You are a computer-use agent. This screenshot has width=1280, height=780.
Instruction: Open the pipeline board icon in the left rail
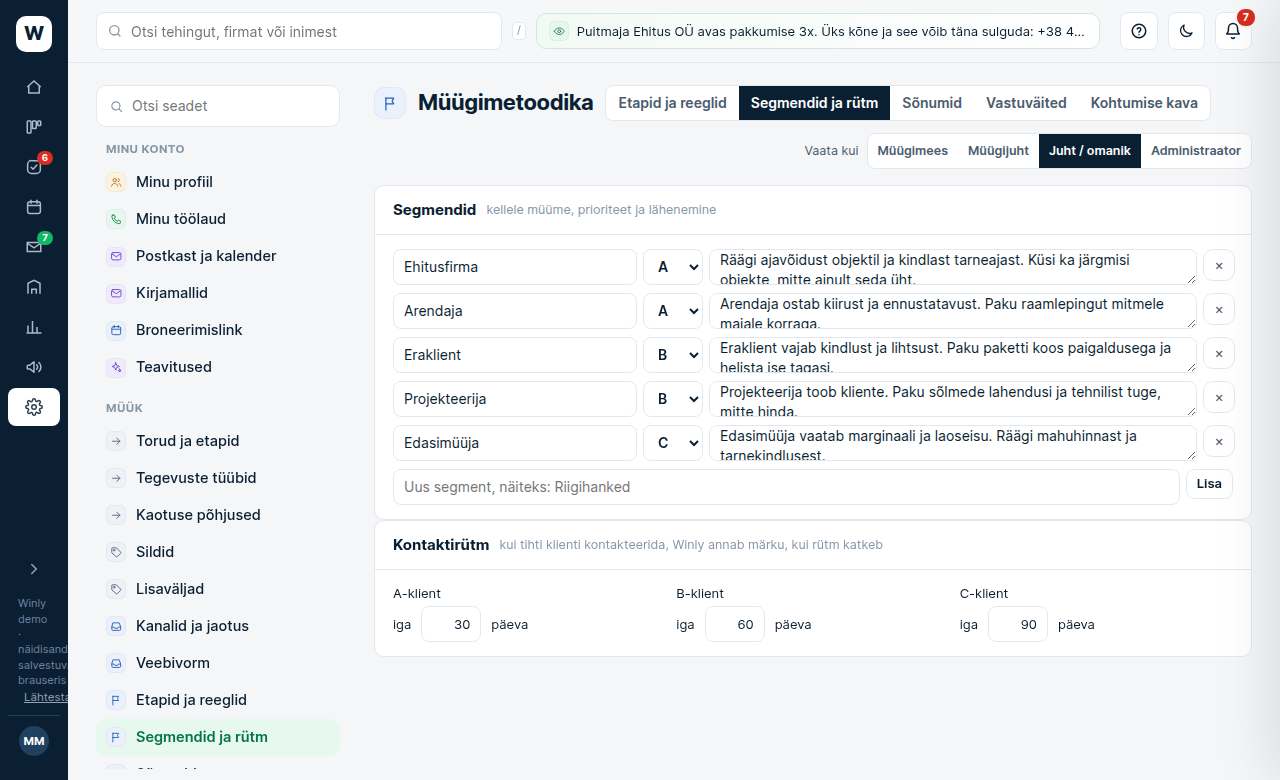click(34, 127)
